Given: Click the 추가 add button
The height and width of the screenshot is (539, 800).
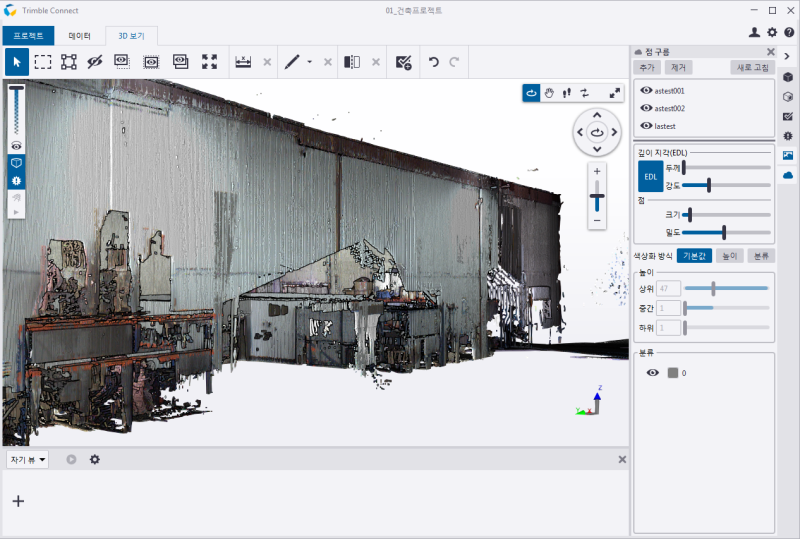Looking at the screenshot, I should [x=648, y=67].
